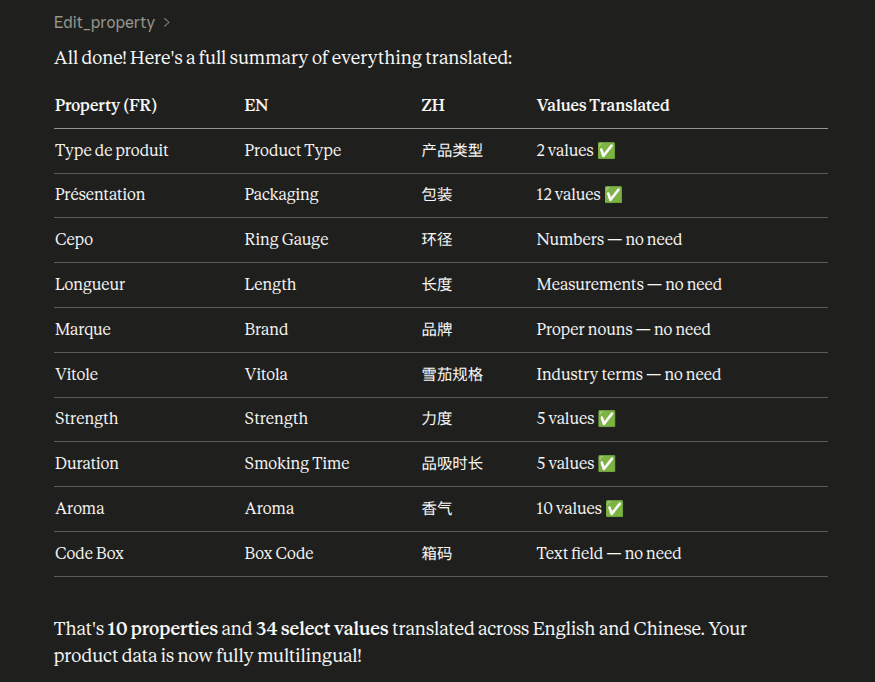The width and height of the screenshot is (875, 682).
Task: Click "Proper nouns — no need" cell
Action: click(623, 330)
